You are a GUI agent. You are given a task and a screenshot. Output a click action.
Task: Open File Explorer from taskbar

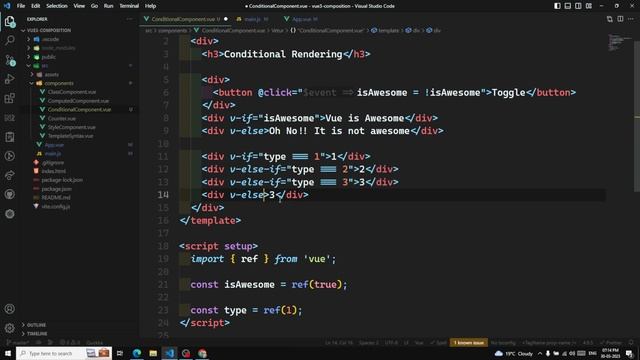153,353
